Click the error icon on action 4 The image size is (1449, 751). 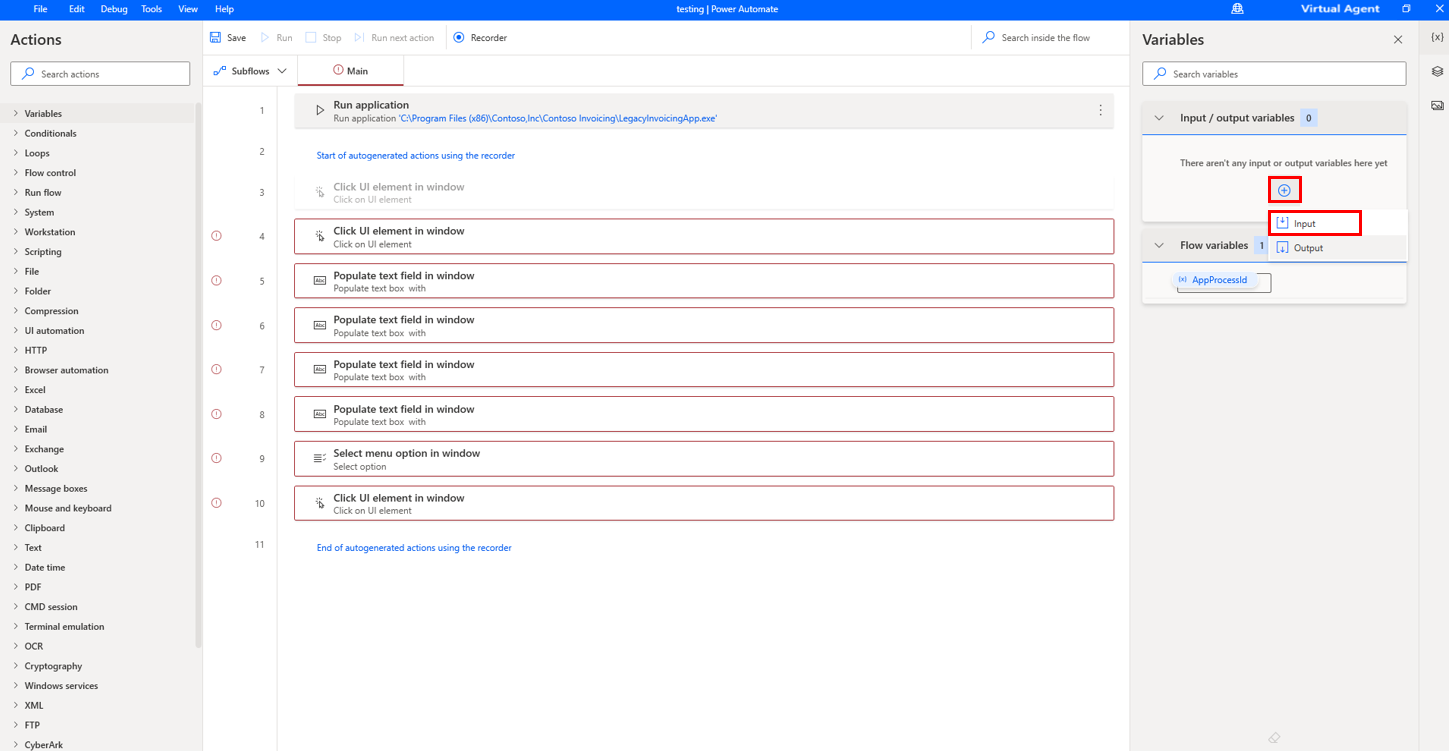tap(216, 235)
